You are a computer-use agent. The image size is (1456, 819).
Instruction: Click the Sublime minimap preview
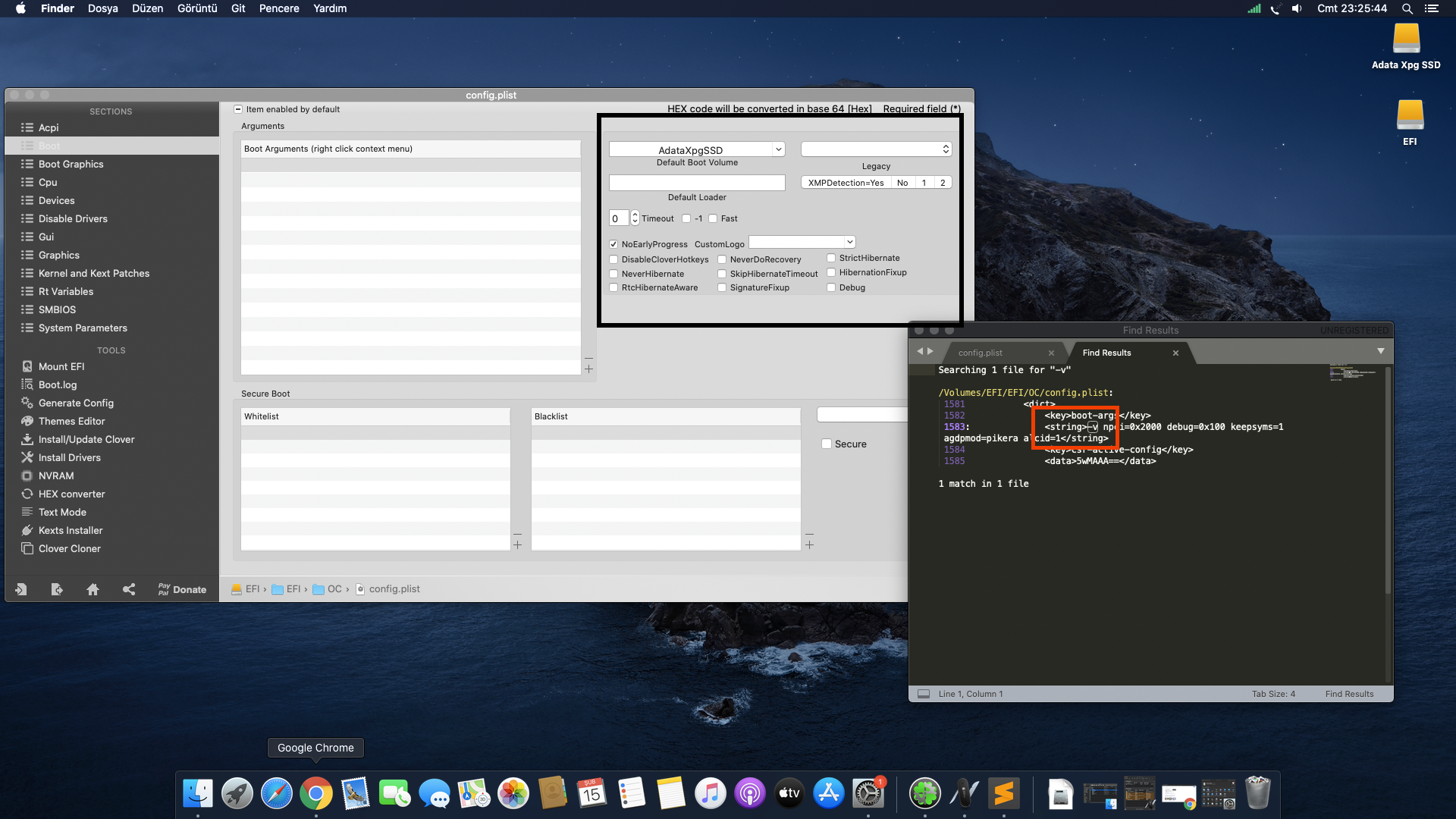tap(1354, 372)
